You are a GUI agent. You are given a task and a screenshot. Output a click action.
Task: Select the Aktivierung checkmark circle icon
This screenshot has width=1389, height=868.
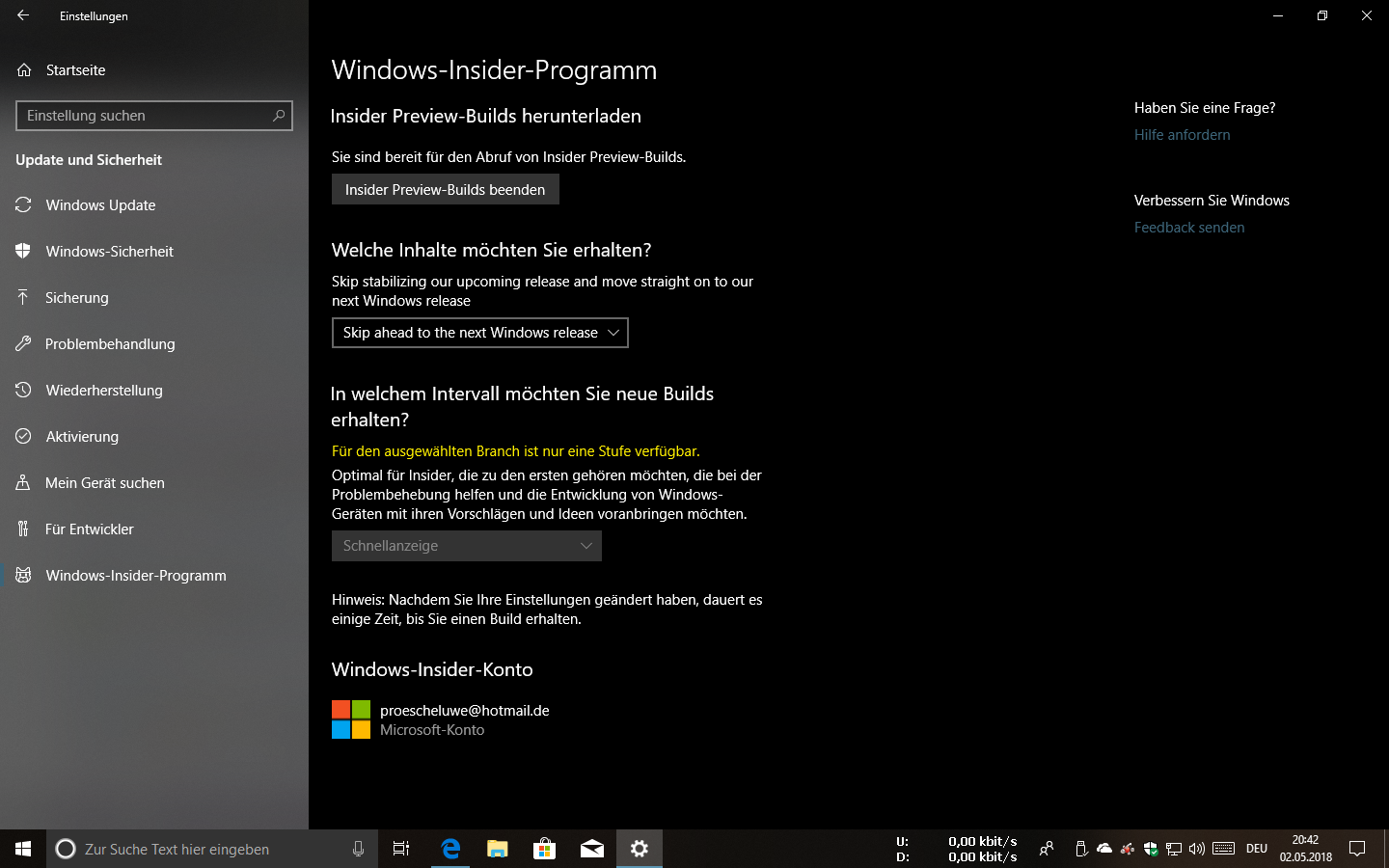23,436
